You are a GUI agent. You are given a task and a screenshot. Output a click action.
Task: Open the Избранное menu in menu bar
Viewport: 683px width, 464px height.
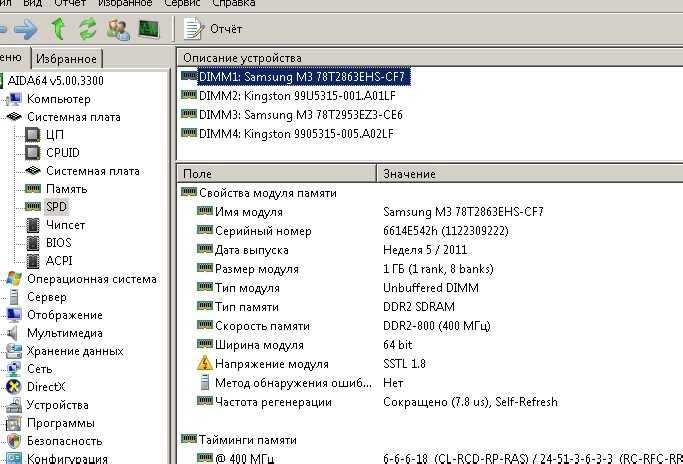tap(125, 3)
